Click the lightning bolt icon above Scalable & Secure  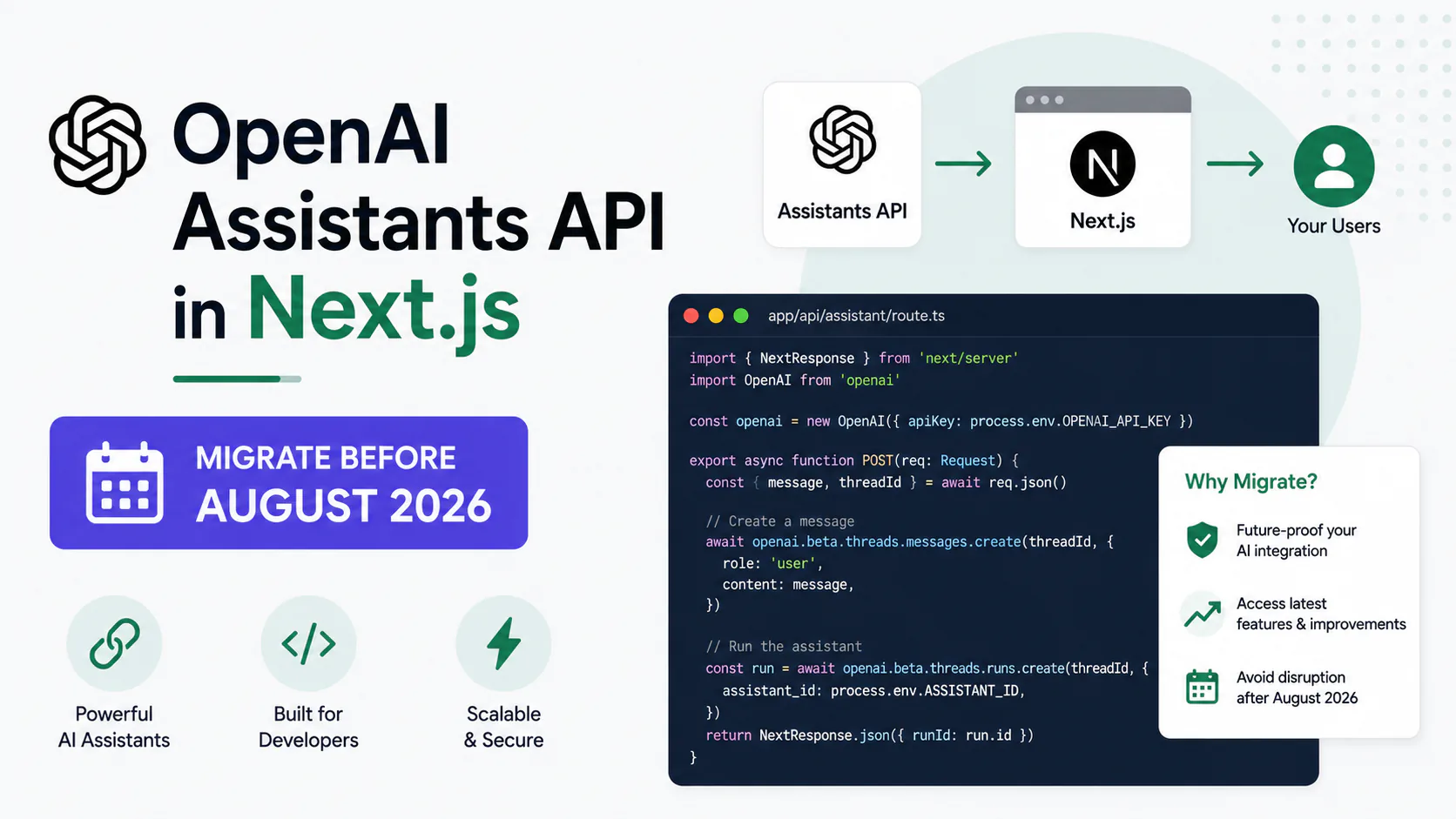click(x=503, y=643)
